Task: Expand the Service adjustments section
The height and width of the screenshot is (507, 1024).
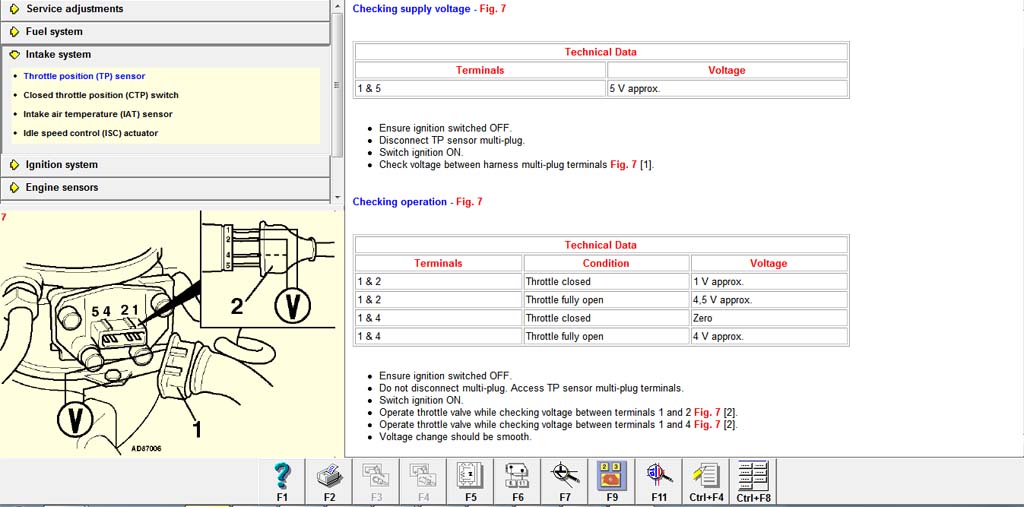Action: pos(74,9)
